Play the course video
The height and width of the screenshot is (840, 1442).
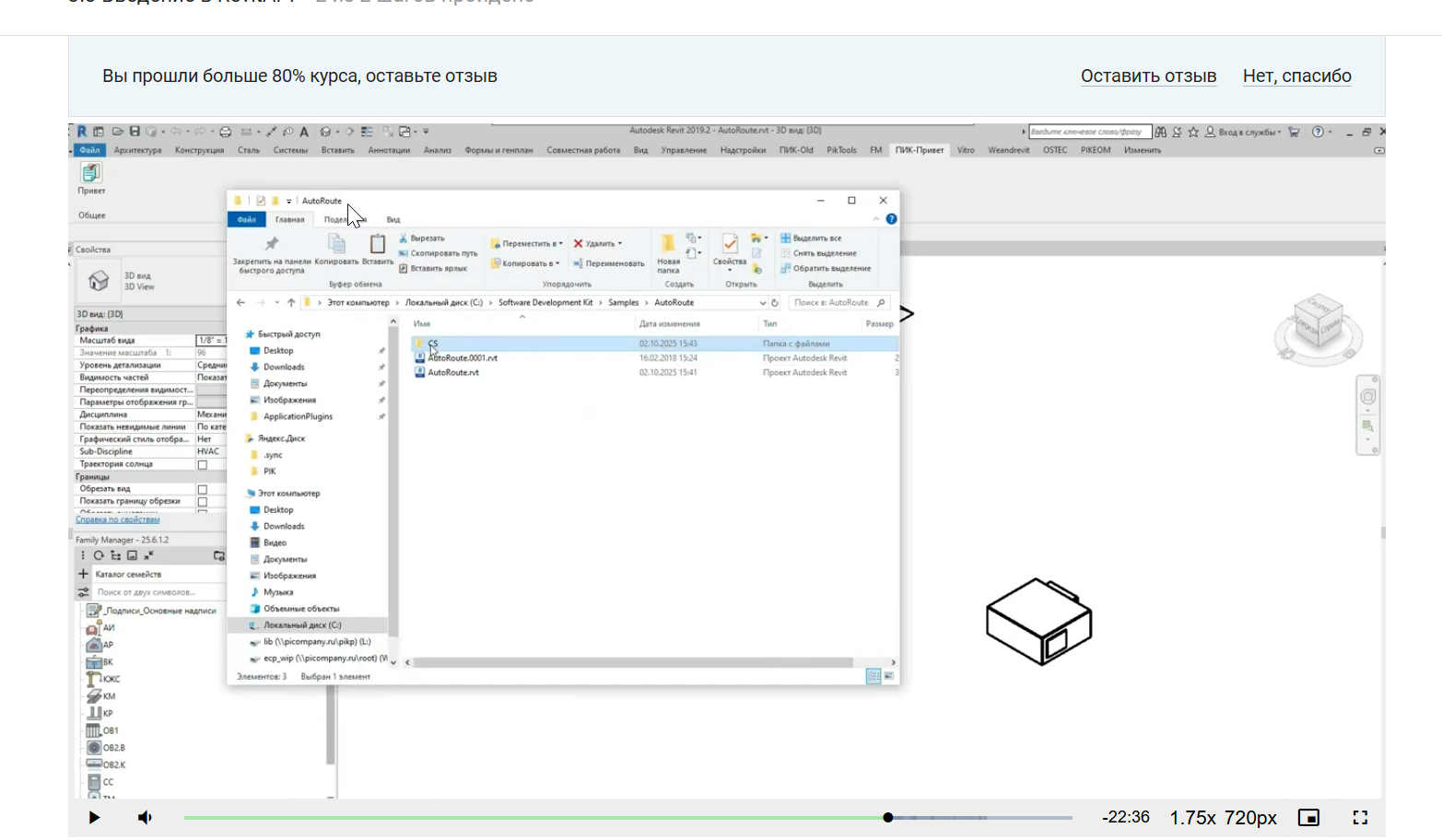tap(94, 818)
